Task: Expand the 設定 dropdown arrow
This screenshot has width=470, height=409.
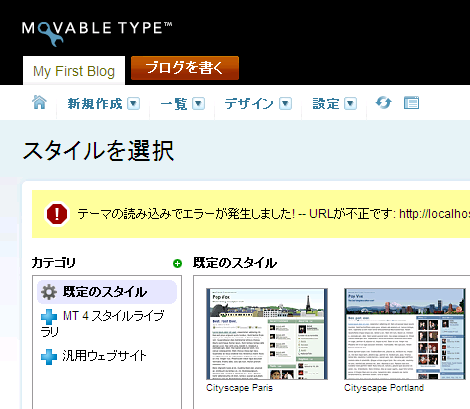Action: pos(351,104)
